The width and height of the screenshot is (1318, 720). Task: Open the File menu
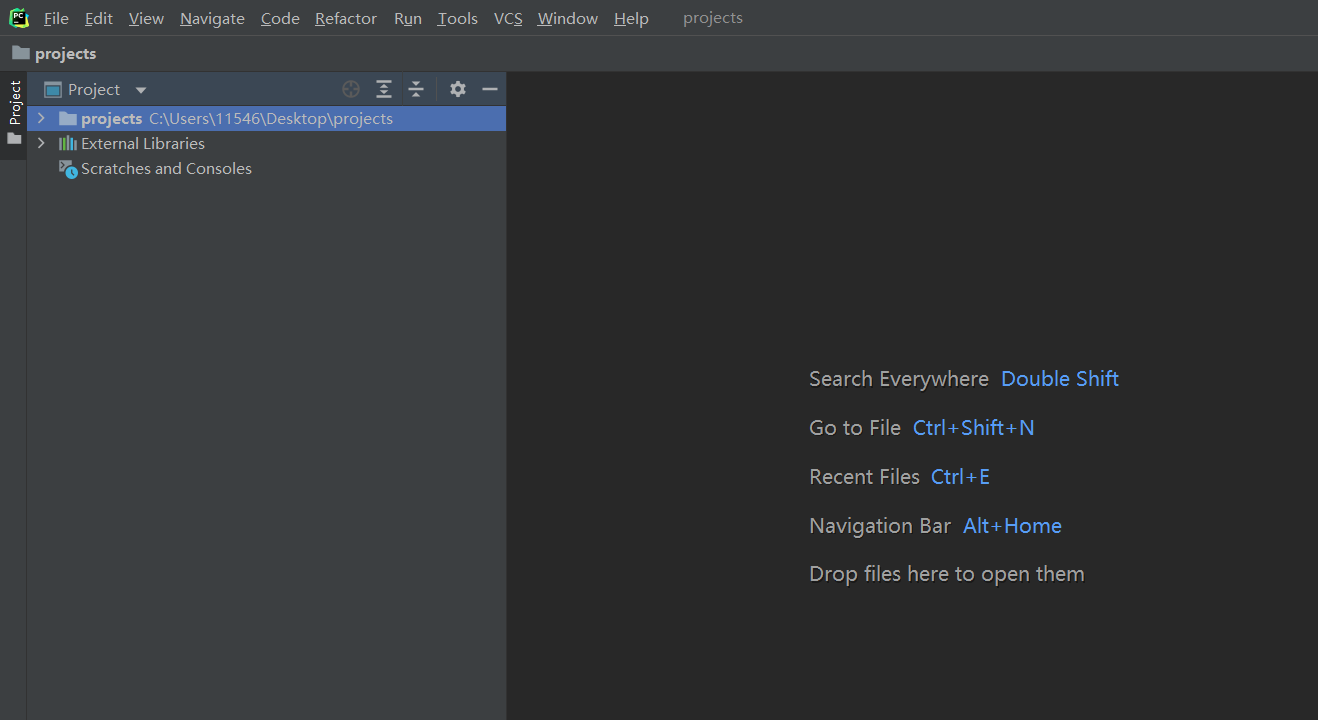[x=56, y=18]
